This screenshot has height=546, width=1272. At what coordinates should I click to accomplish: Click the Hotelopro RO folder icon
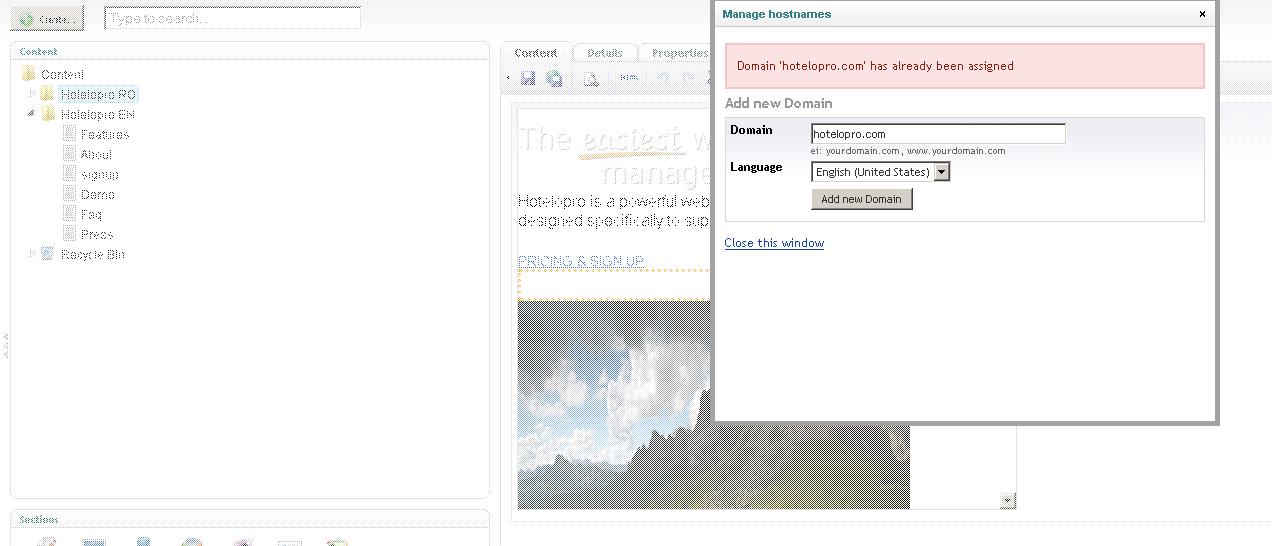point(47,94)
